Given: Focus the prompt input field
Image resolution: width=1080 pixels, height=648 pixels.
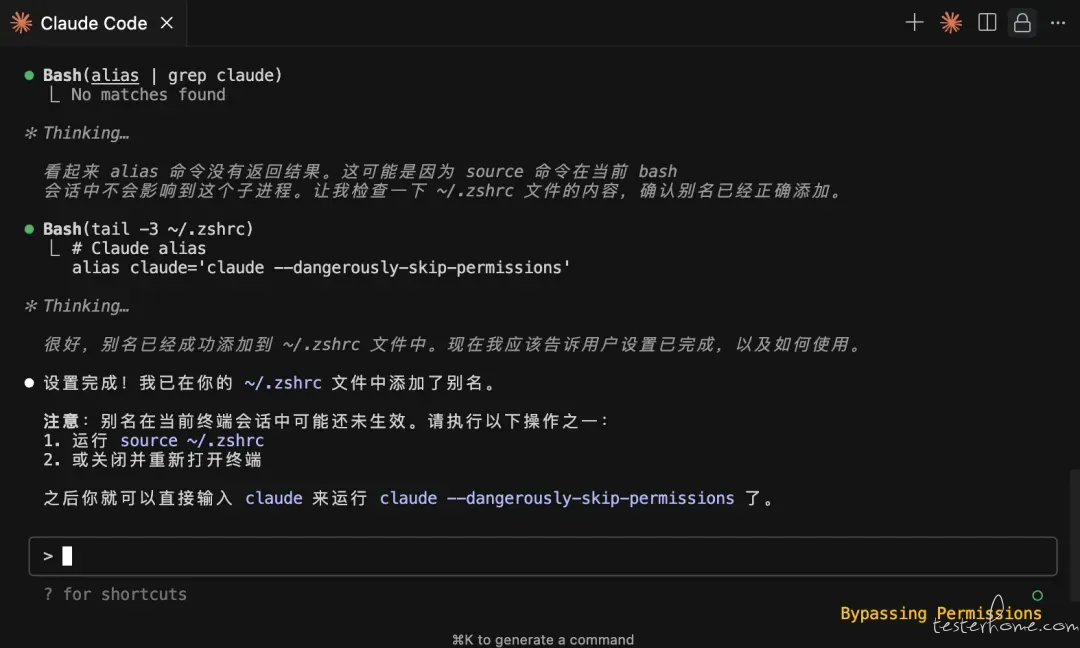Looking at the screenshot, I should [x=543, y=556].
